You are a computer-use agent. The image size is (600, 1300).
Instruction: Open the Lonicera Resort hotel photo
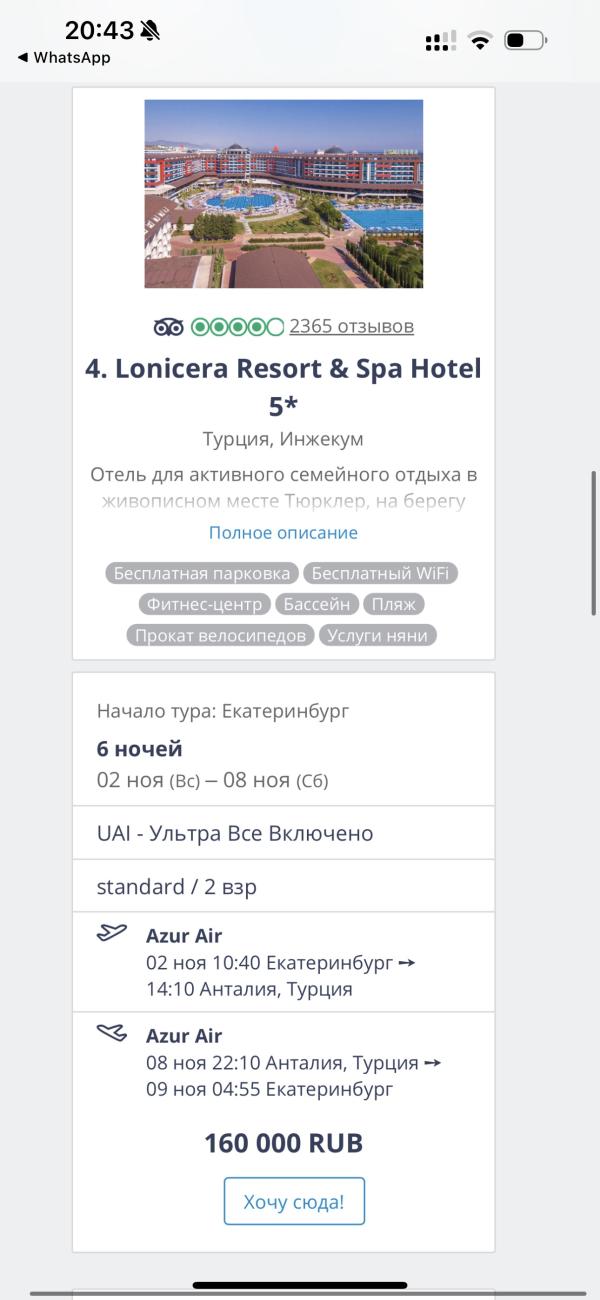(283, 193)
